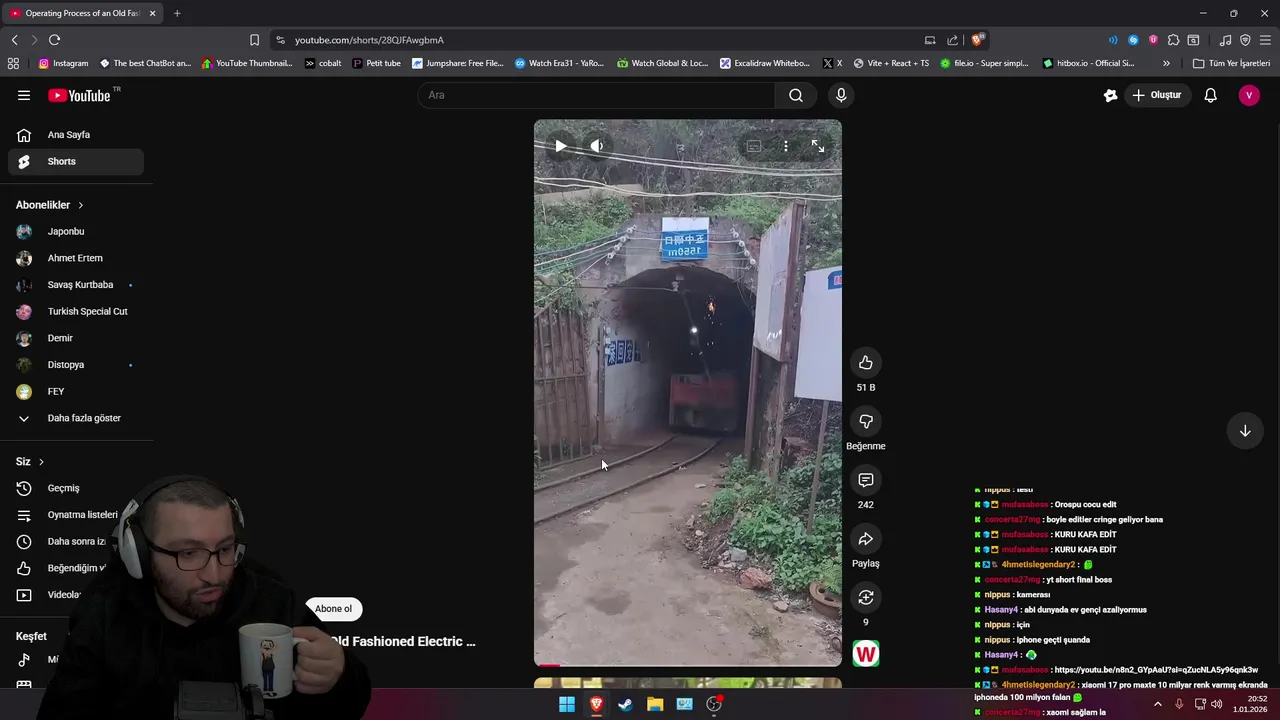Open the three-dot menu on the Shorts player
The width and height of the screenshot is (1280, 720).
[x=786, y=146]
